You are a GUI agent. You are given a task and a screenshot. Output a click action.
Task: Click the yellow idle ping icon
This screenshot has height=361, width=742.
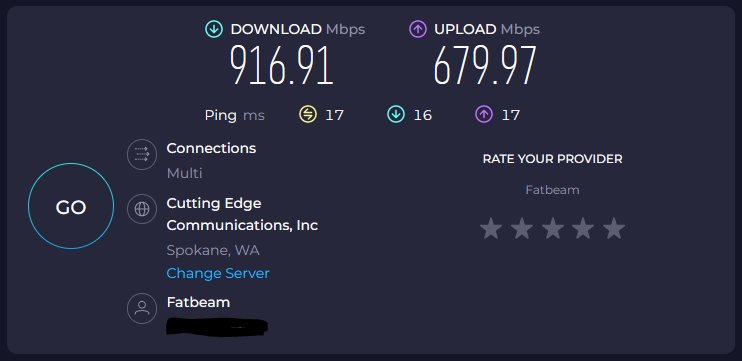[308, 115]
